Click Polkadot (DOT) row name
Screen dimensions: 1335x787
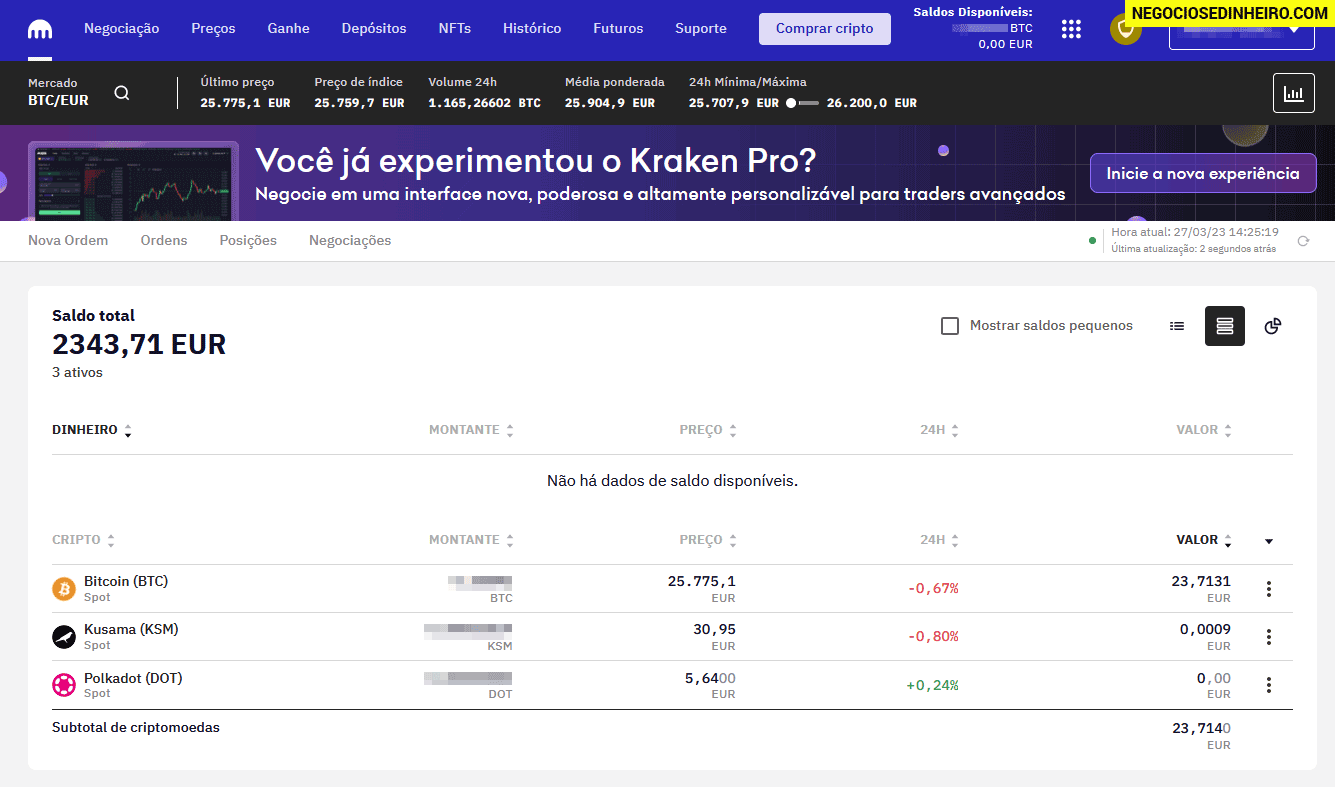[133, 678]
